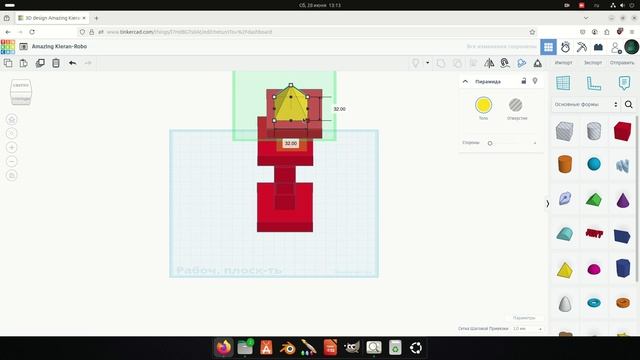The height and width of the screenshot is (360, 640).
Task: Pick the striped Box hole shape
Action: point(564,131)
